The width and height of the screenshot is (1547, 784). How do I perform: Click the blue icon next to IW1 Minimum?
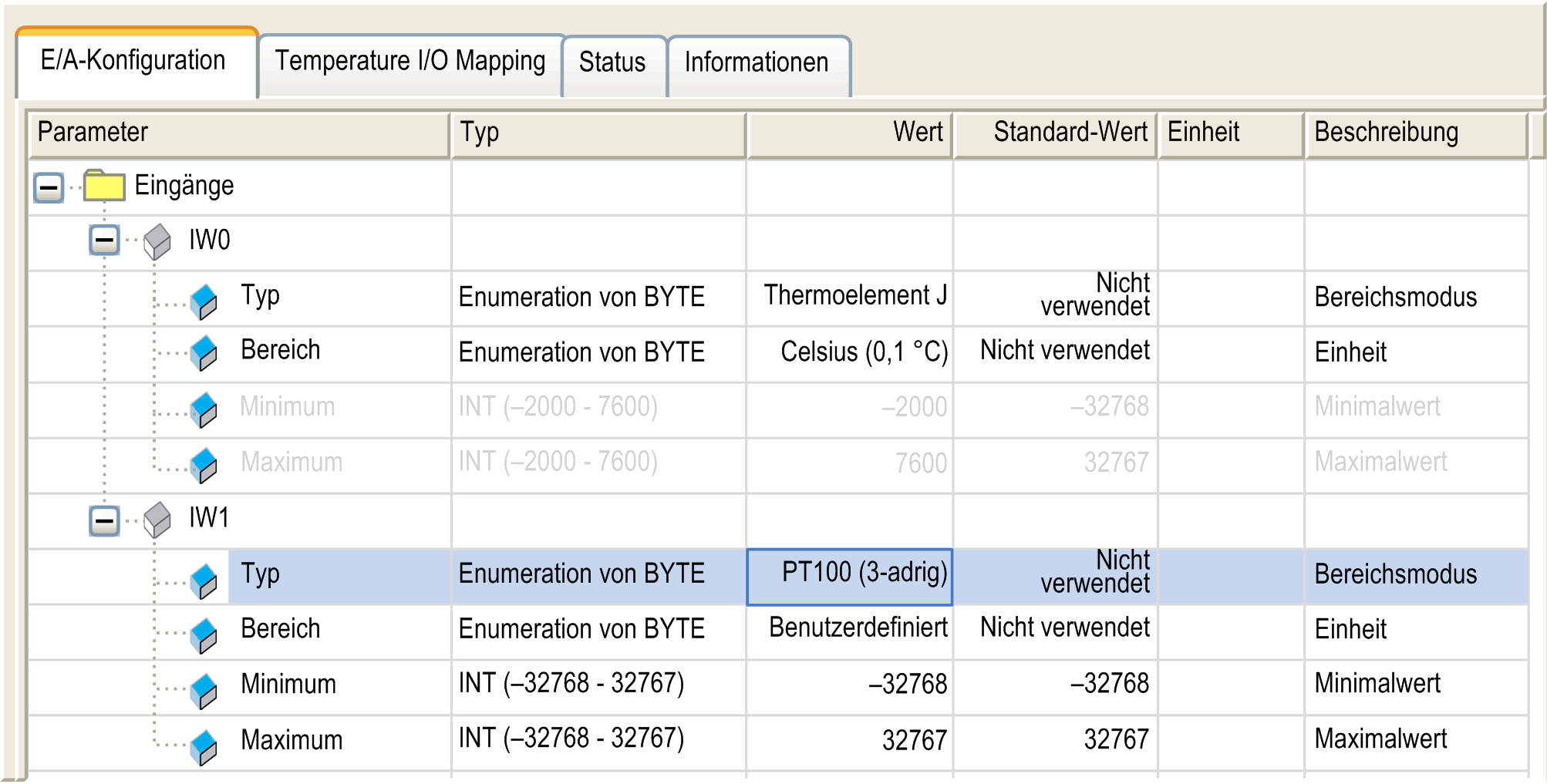tap(204, 690)
